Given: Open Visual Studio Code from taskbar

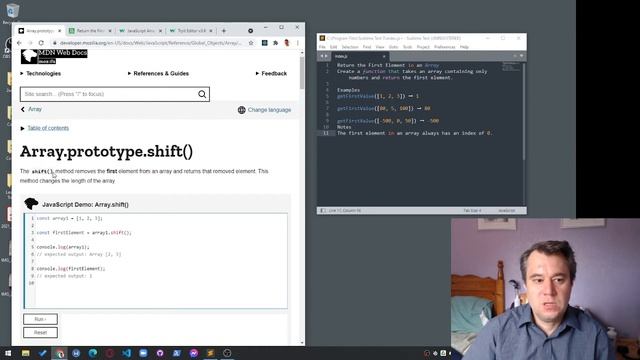Looking at the screenshot, I should [x=127, y=353].
